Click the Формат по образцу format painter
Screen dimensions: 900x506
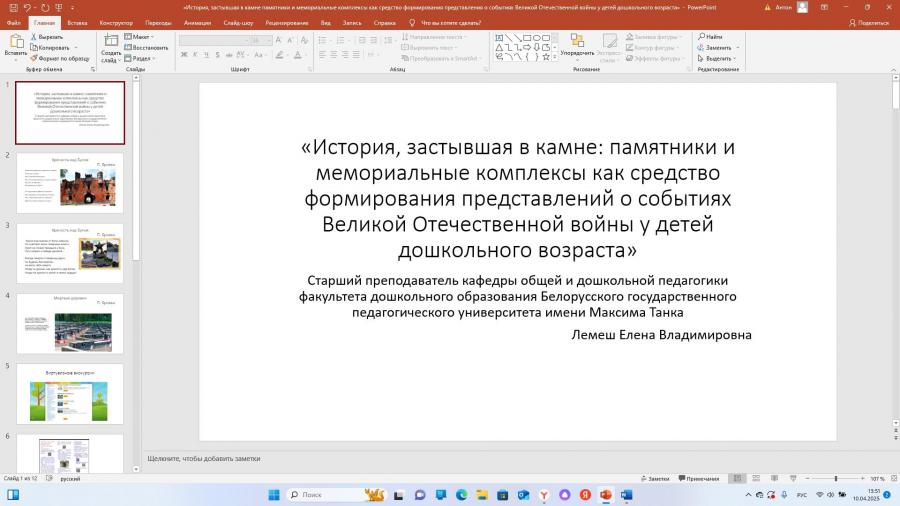[x=60, y=59]
